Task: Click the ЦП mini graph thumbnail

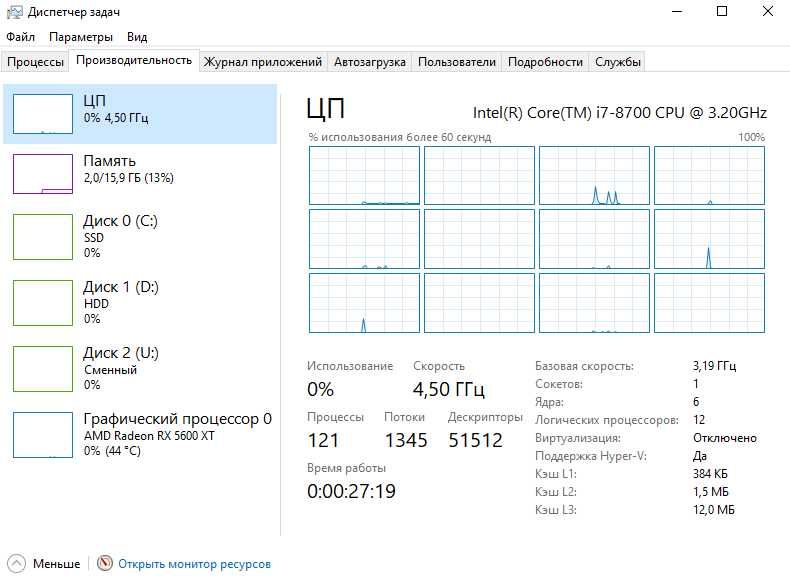Action: pyautogui.click(x=43, y=114)
